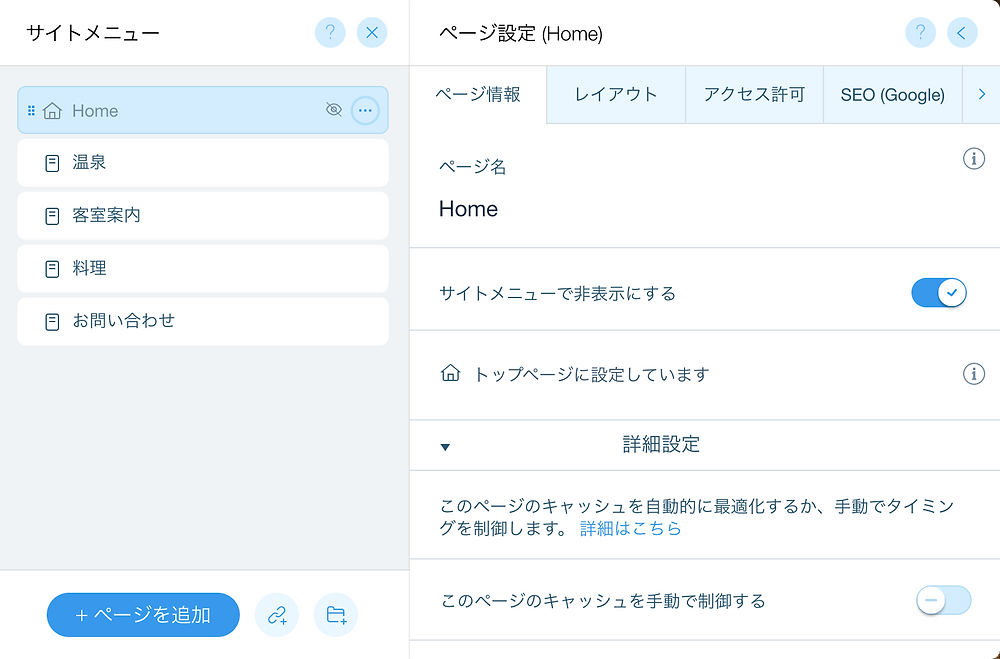Screen dimensions: 1000x659
Task: Click the page icon beside 温泉
Action: click(x=52, y=163)
